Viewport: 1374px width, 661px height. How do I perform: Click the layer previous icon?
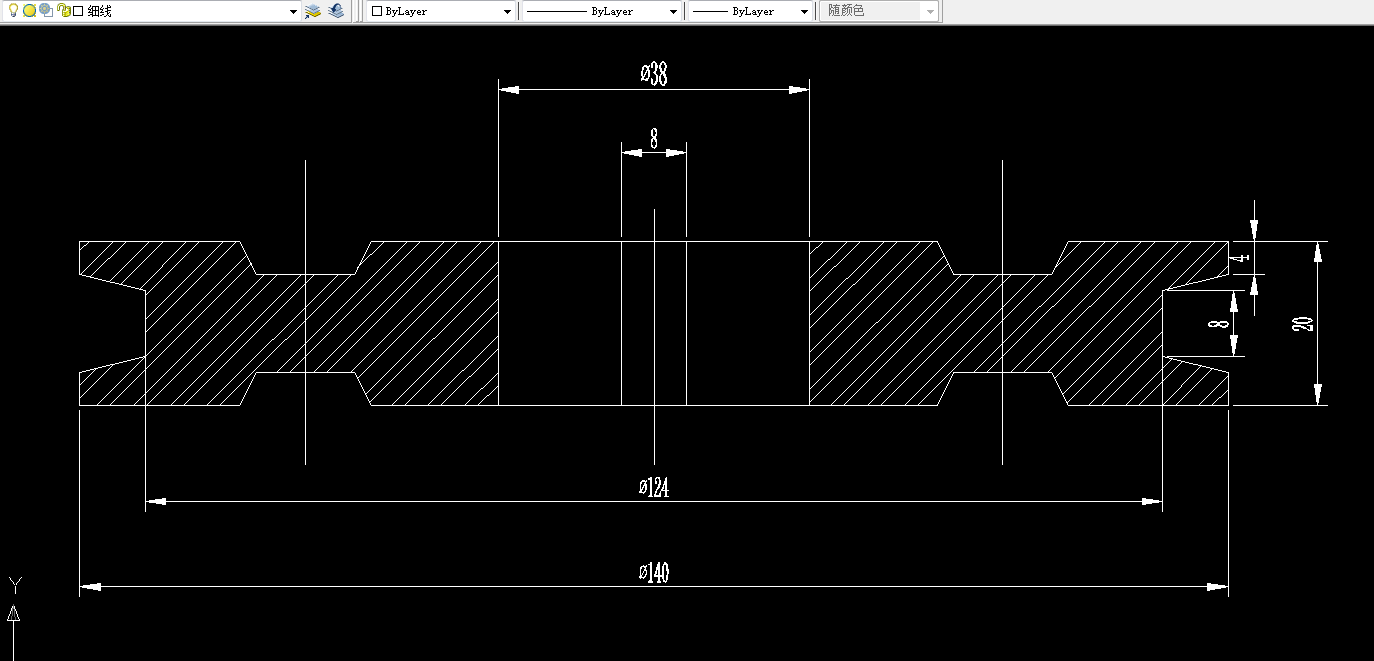pos(336,11)
